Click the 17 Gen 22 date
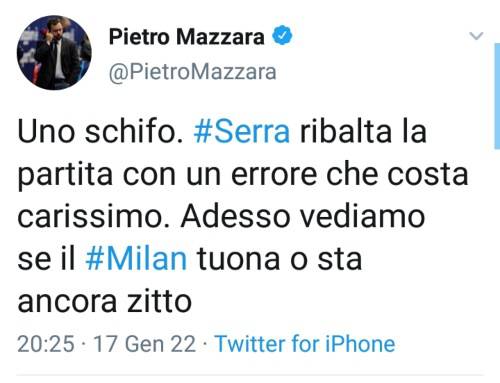The width and height of the screenshot is (500, 383). pyautogui.click(x=144, y=344)
